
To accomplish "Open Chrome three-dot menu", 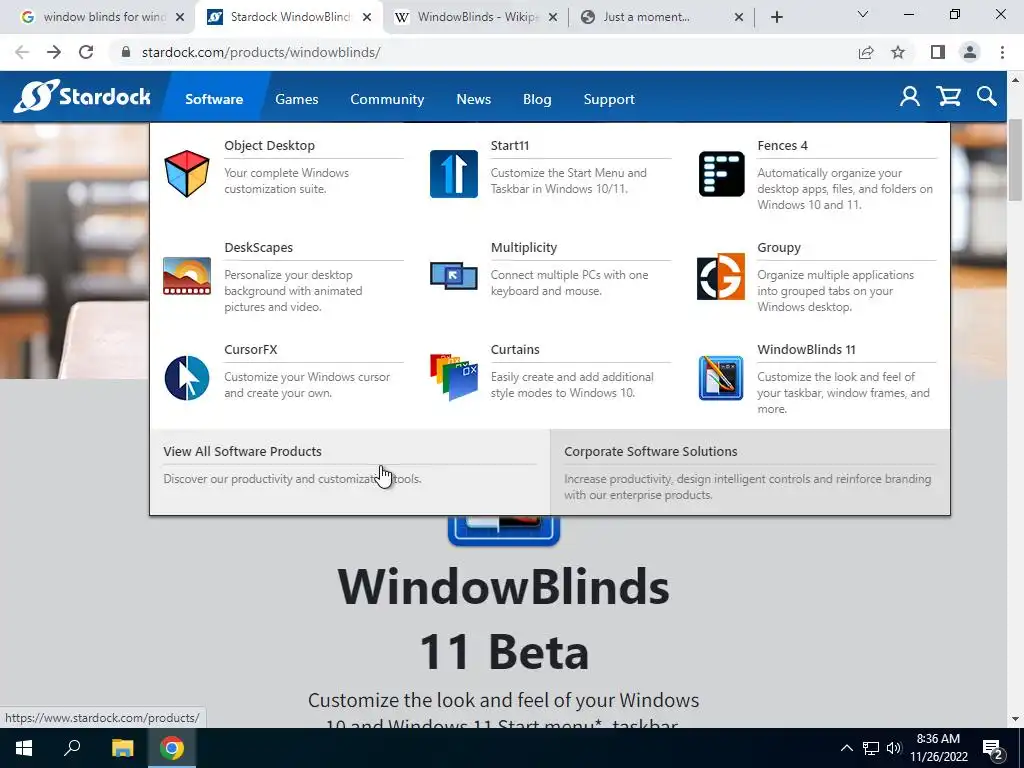I will pyautogui.click(x=1002, y=52).
